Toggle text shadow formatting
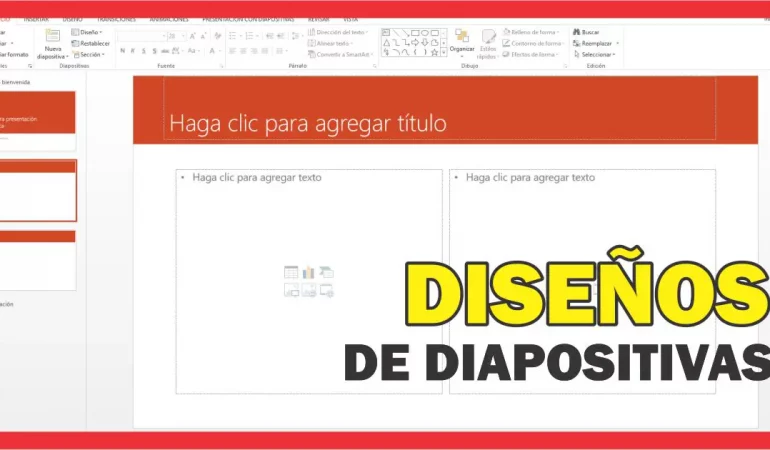The height and width of the screenshot is (450, 770). tap(155, 51)
